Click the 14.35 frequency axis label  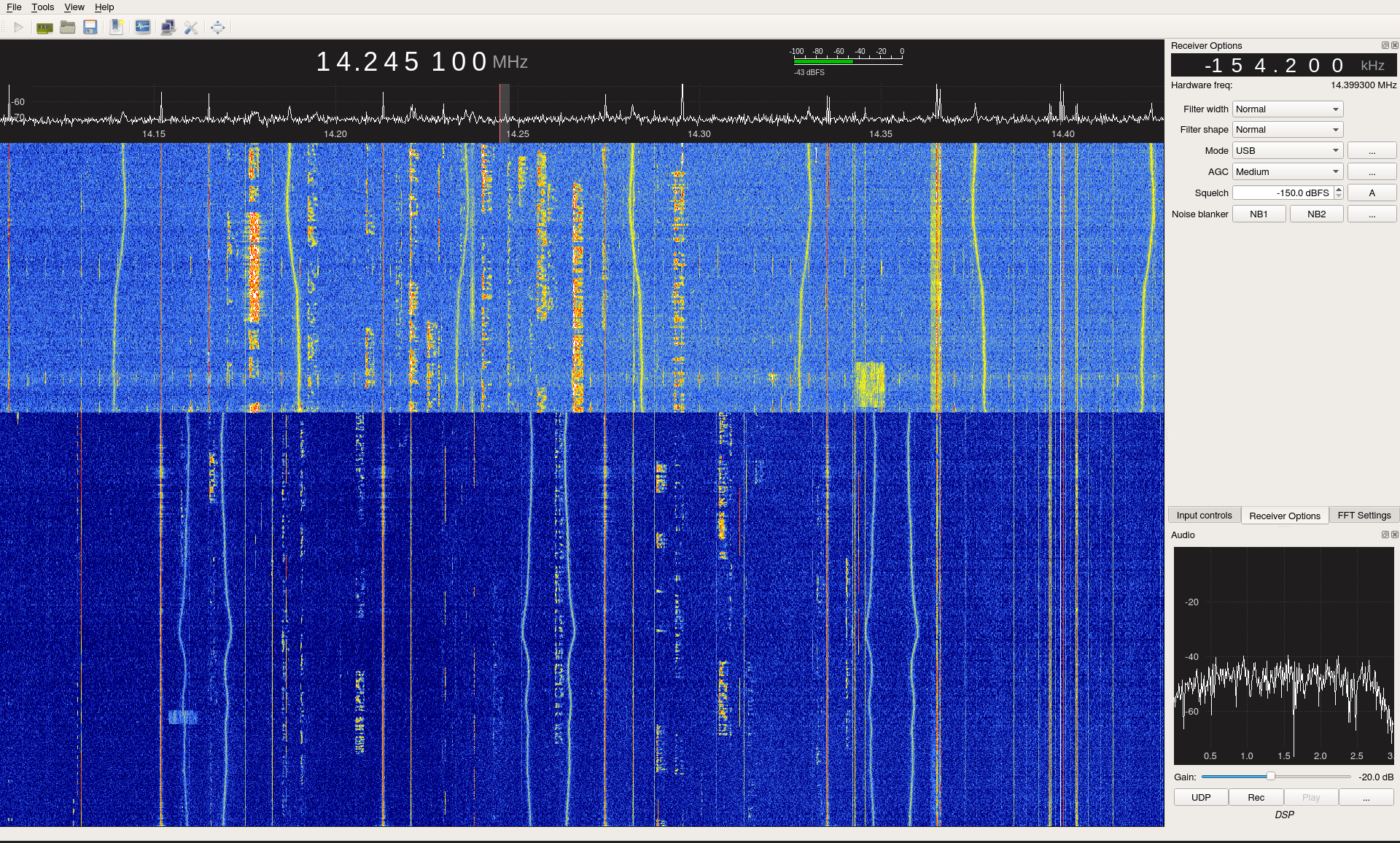[x=880, y=134]
